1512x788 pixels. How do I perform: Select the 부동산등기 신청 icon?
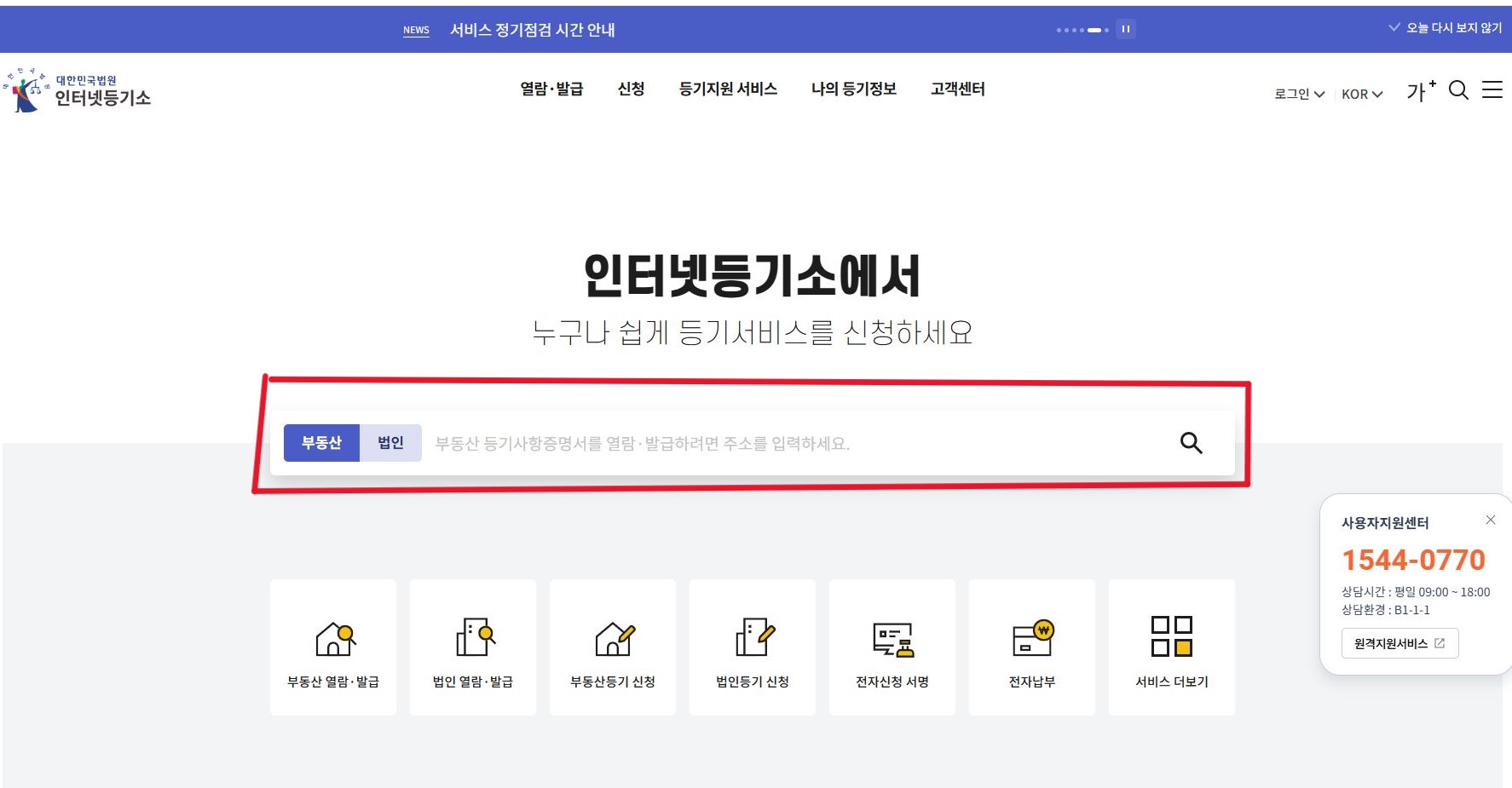click(x=612, y=647)
